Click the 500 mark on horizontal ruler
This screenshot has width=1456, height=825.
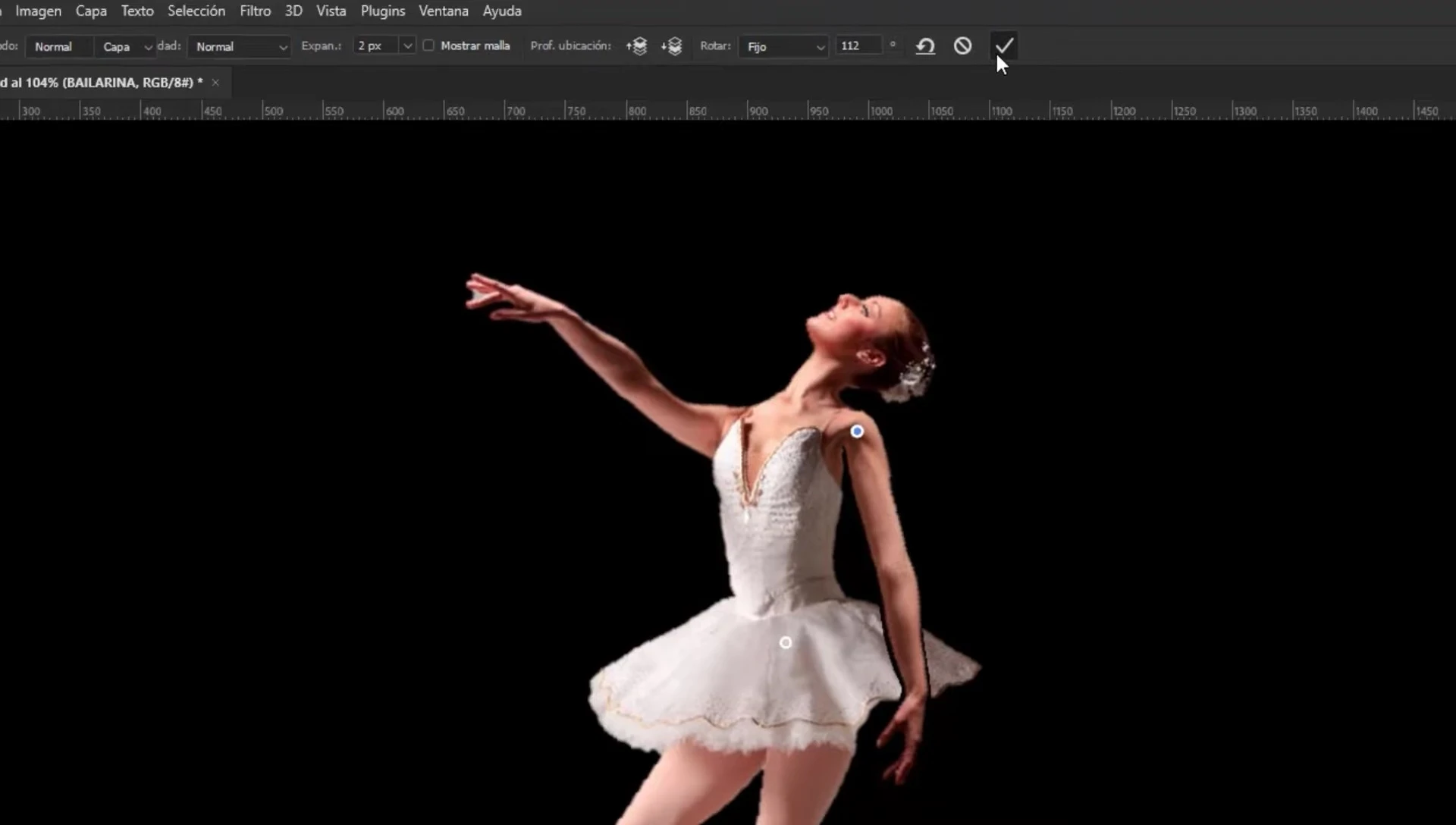click(274, 111)
